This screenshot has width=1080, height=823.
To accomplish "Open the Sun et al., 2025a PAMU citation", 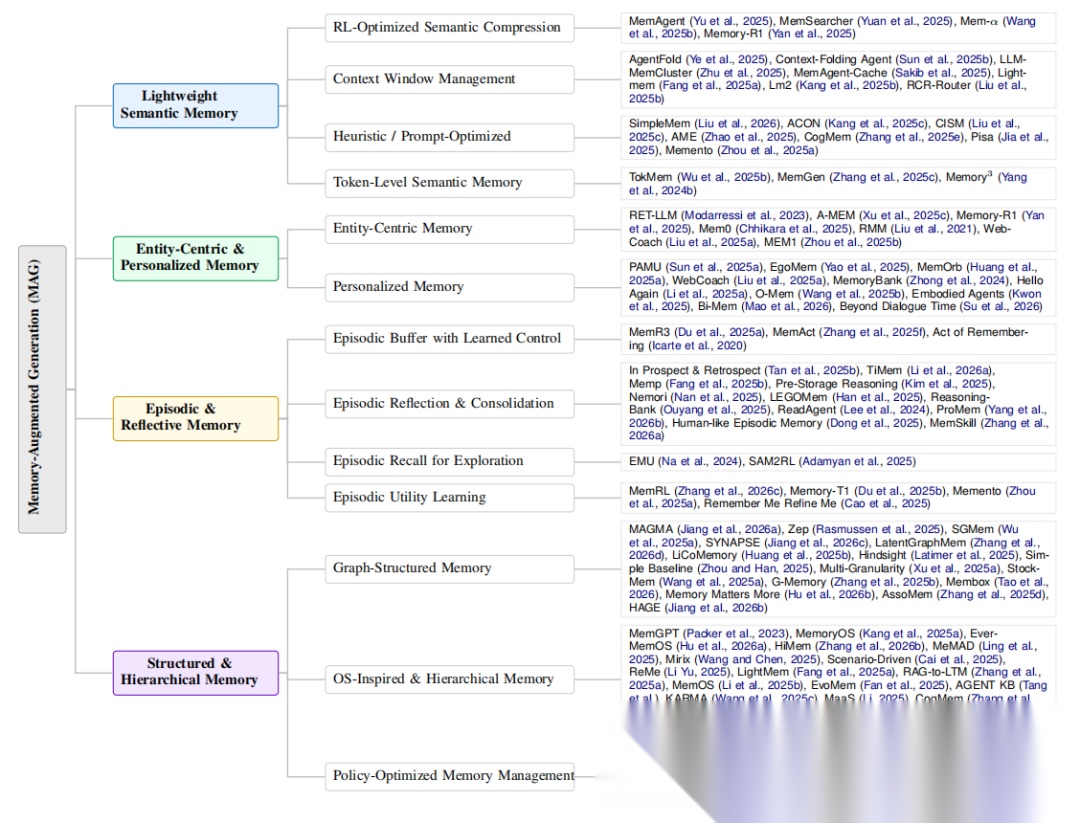I will [715, 267].
